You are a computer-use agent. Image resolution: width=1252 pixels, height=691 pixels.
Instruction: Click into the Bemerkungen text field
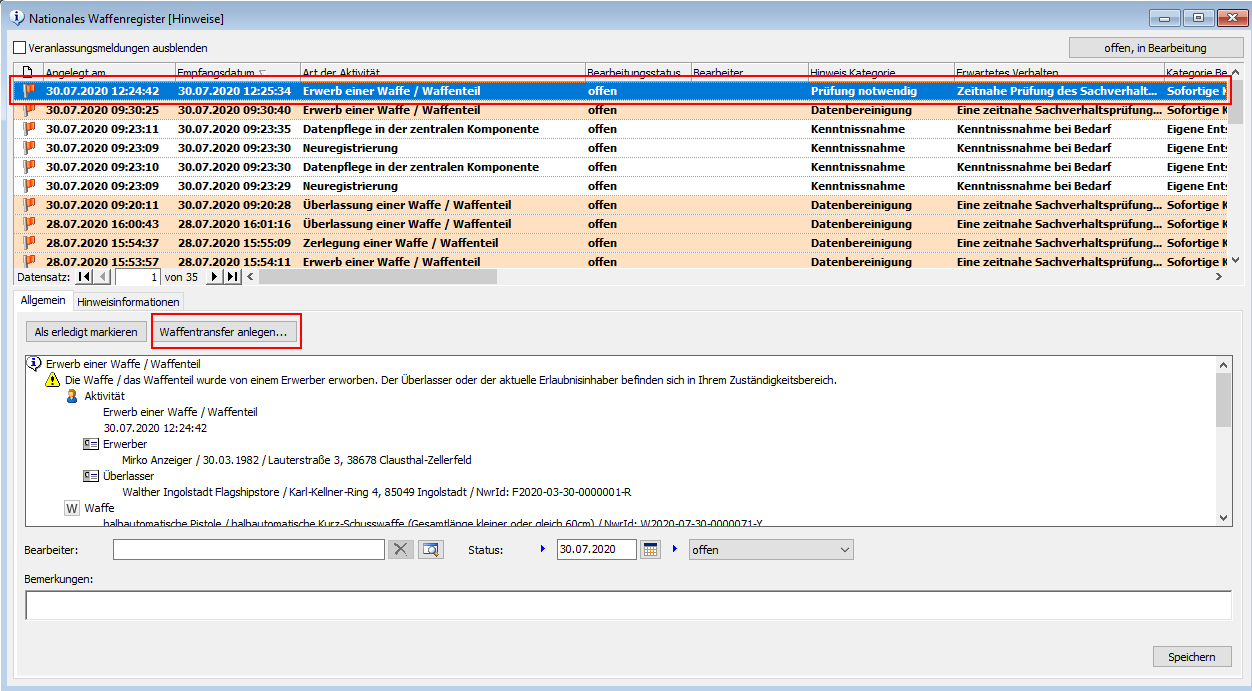pos(628,605)
